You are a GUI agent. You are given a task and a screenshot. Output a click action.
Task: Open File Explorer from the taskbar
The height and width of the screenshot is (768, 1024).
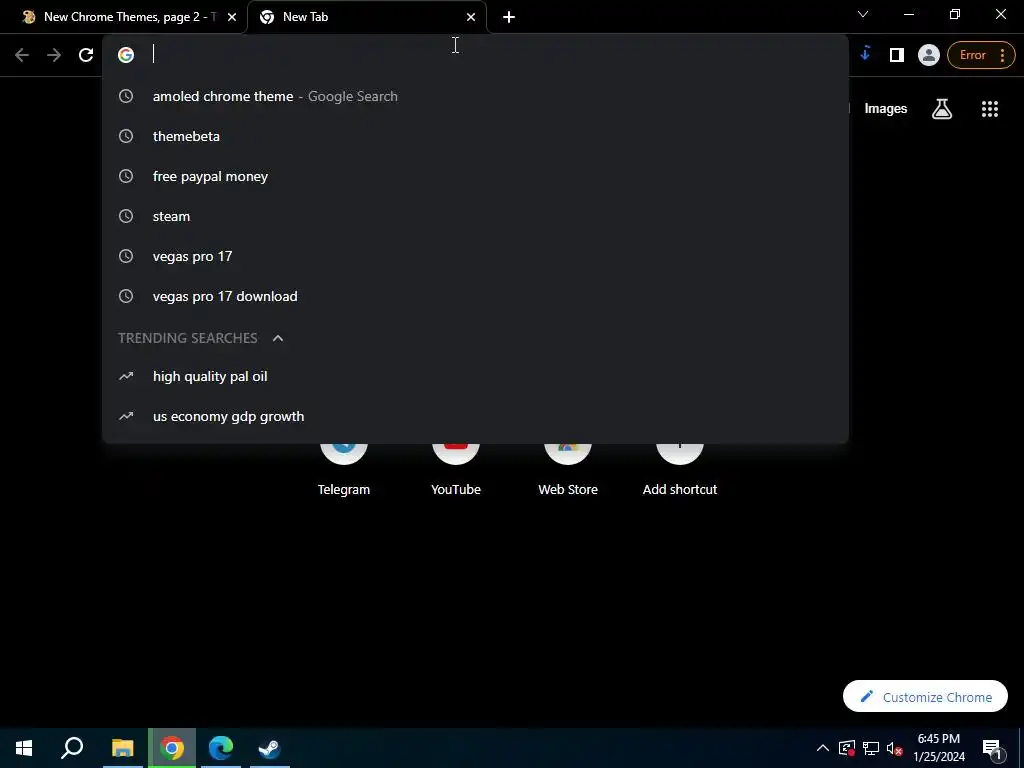(x=122, y=748)
